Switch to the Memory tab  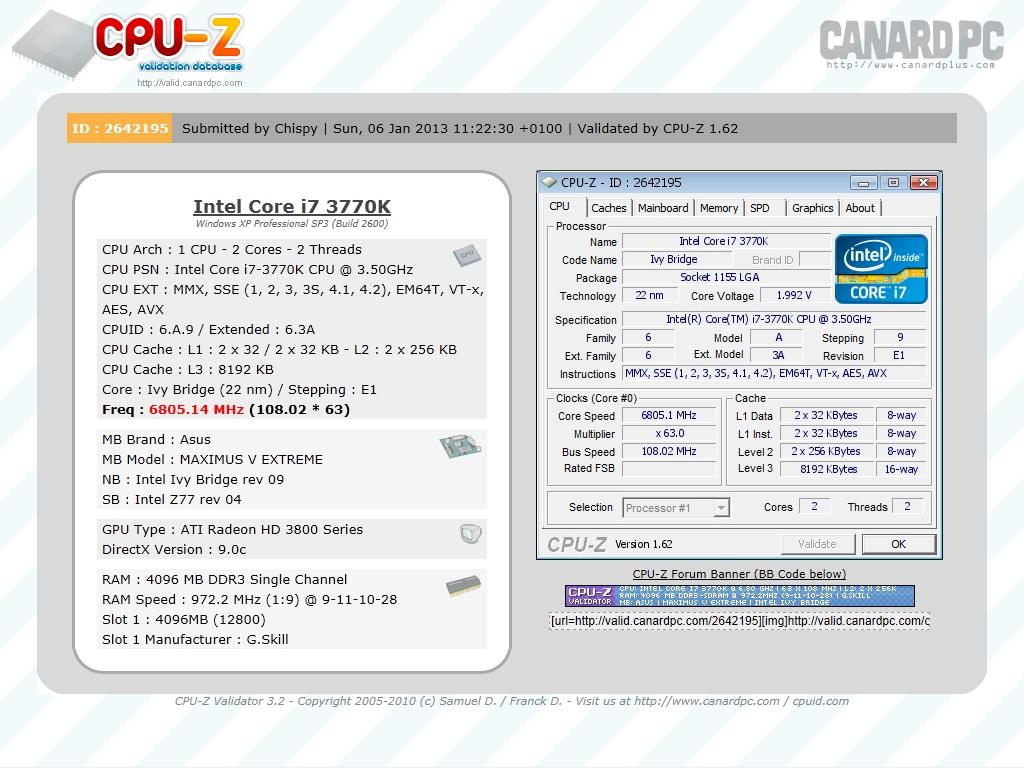coord(718,208)
